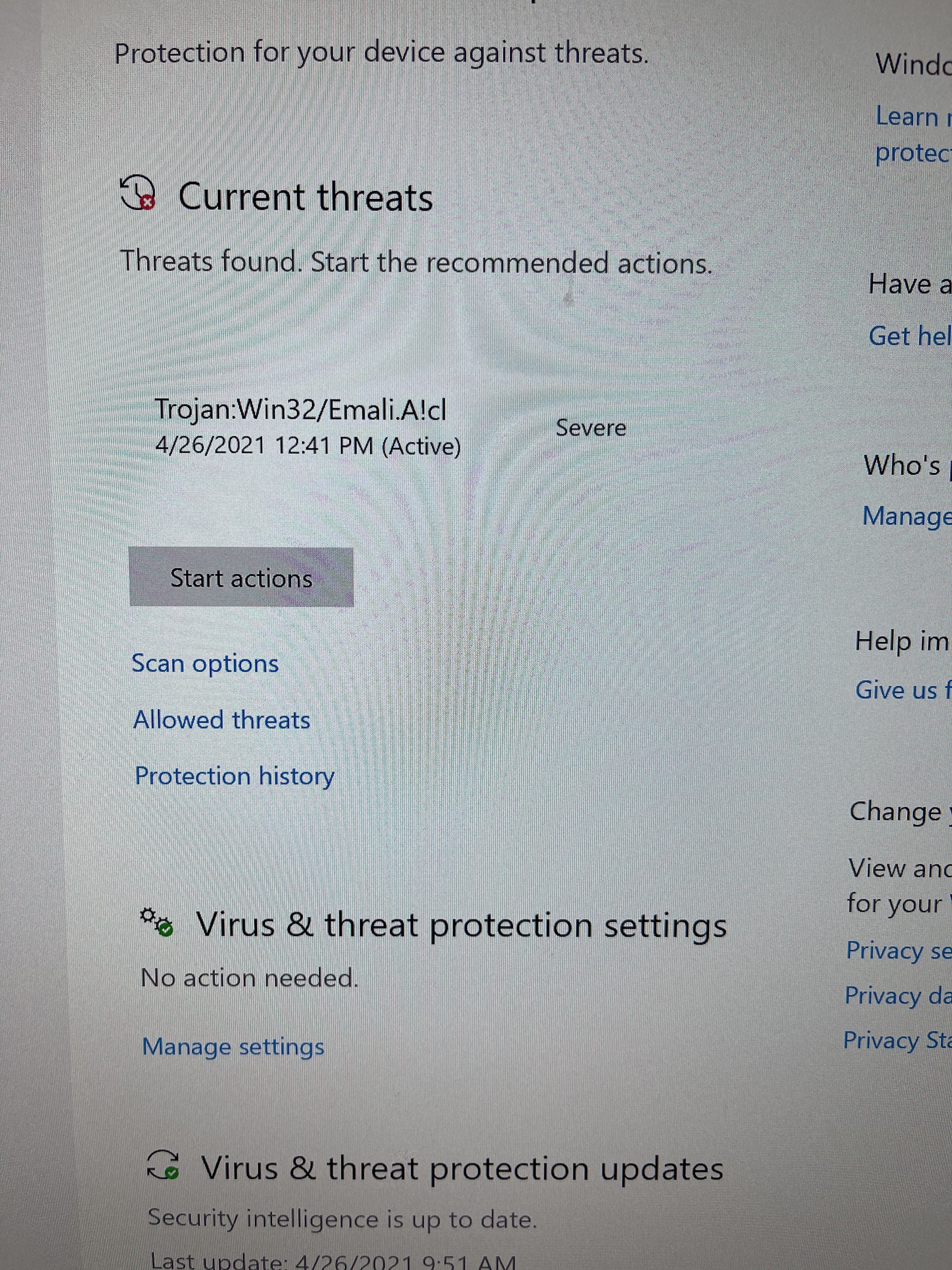
Task: Click the Severe threat level label
Action: pyautogui.click(x=591, y=428)
